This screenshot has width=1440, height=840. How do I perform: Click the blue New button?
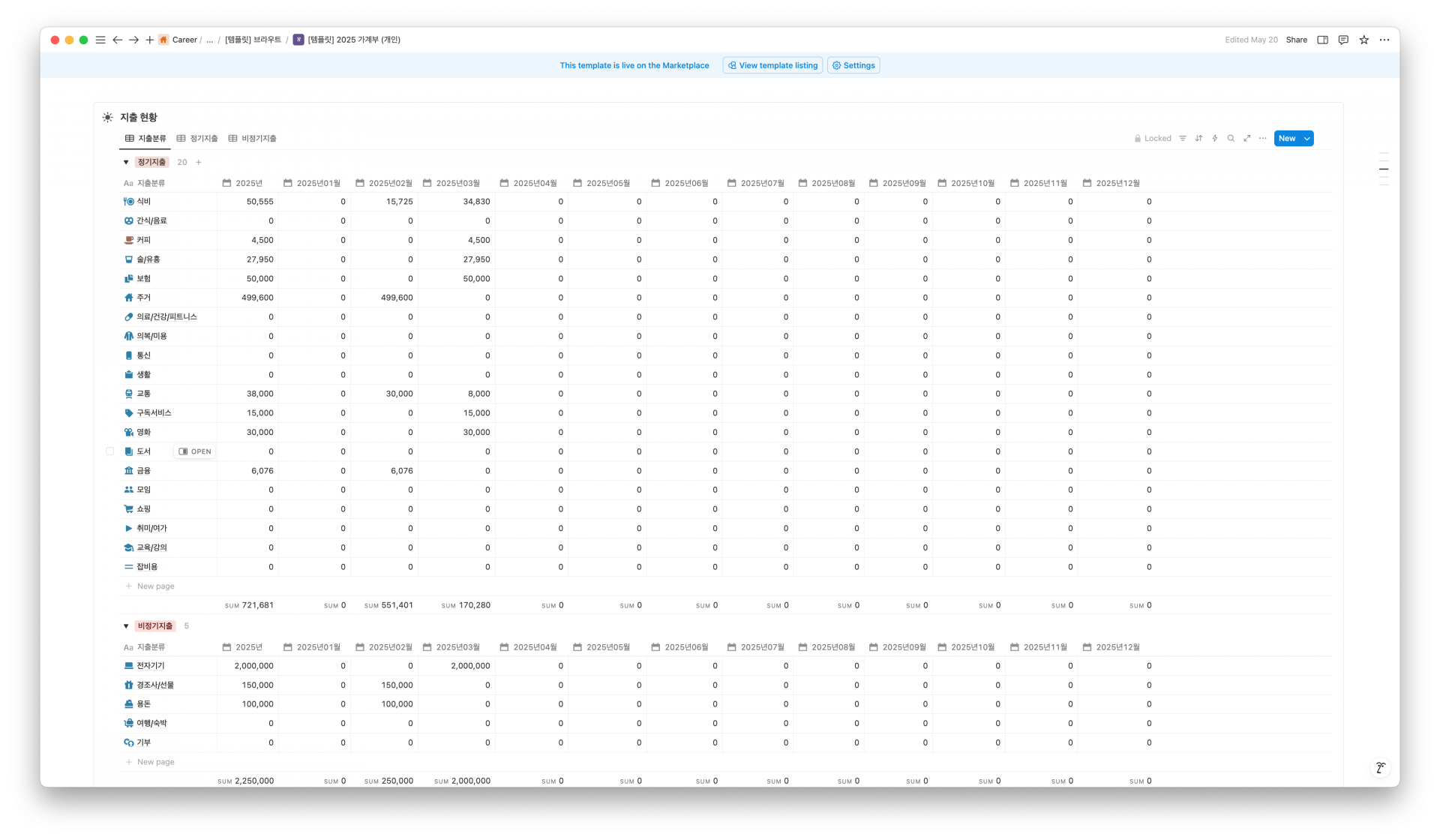pos(1287,138)
